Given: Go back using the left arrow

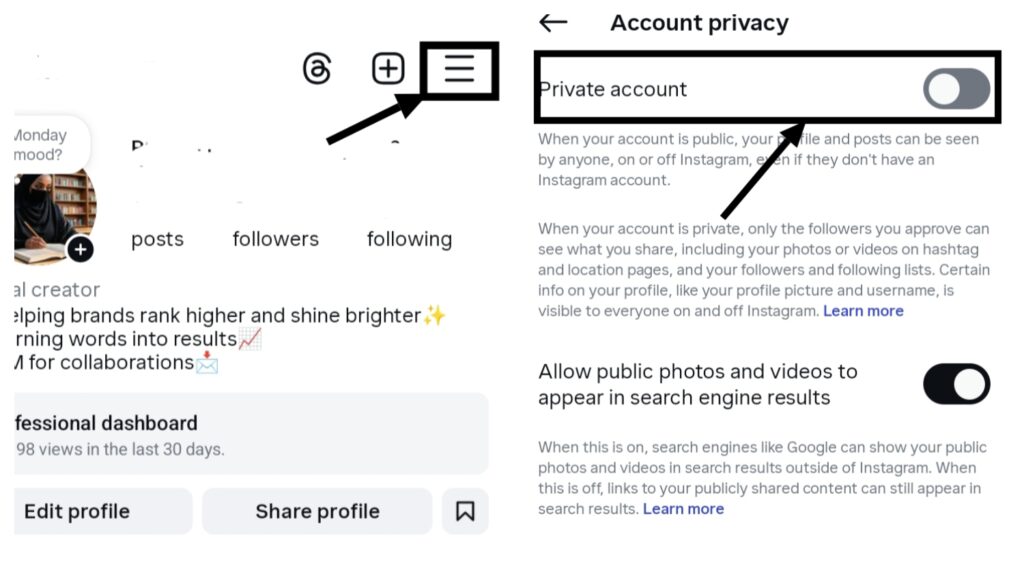Looking at the screenshot, I should coord(553,23).
